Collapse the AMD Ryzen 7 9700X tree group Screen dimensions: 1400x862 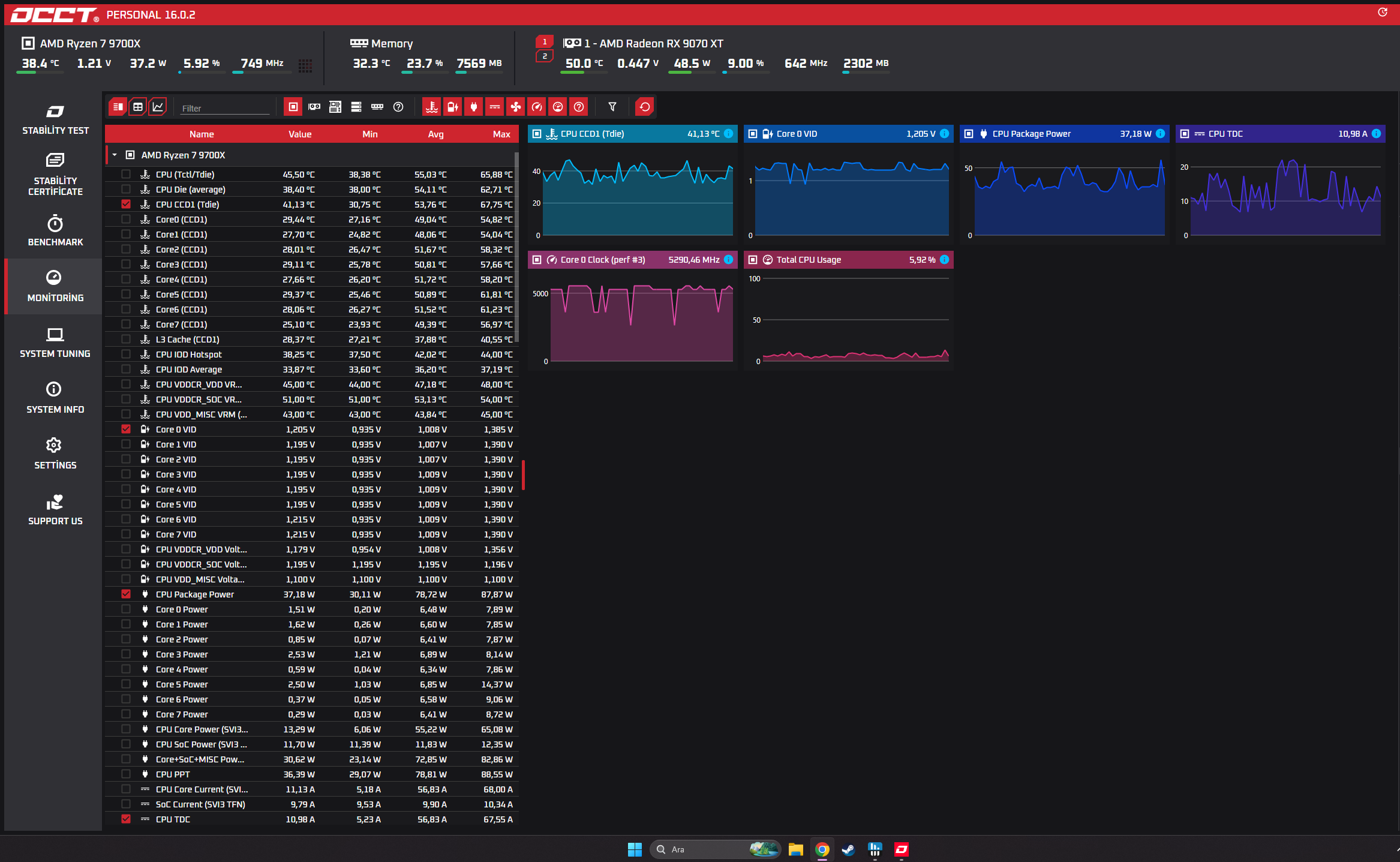pos(115,155)
